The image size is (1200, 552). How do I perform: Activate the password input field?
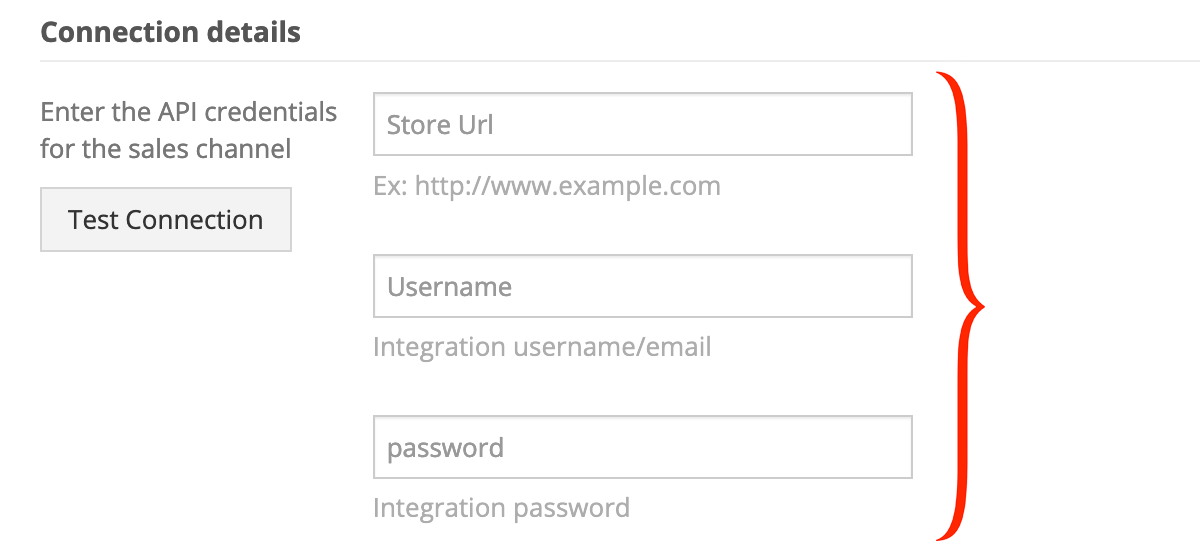[x=643, y=447]
